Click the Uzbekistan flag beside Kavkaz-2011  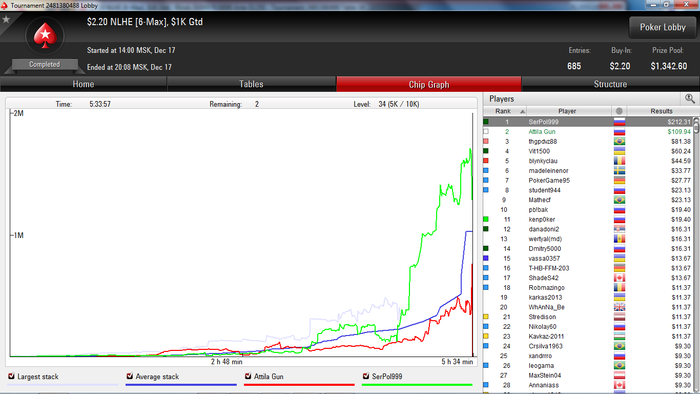click(619, 336)
